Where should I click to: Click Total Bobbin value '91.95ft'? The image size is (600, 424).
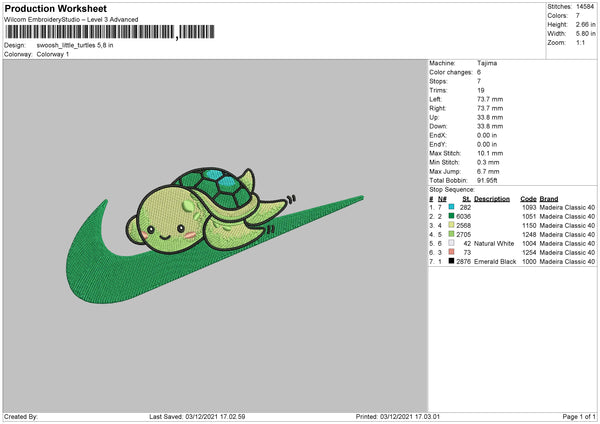coord(487,180)
